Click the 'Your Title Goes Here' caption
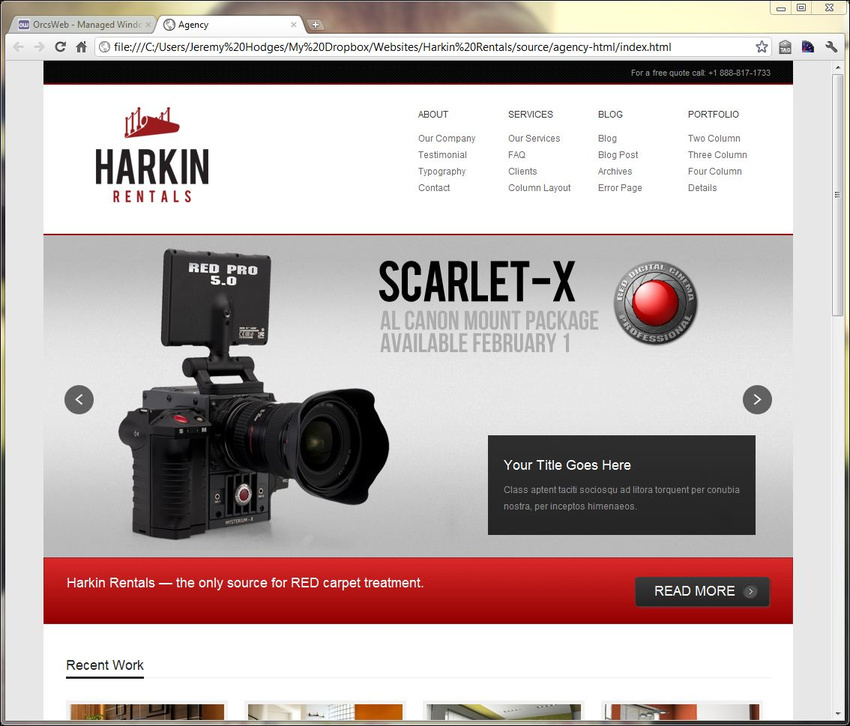The image size is (850, 726). click(x=567, y=465)
